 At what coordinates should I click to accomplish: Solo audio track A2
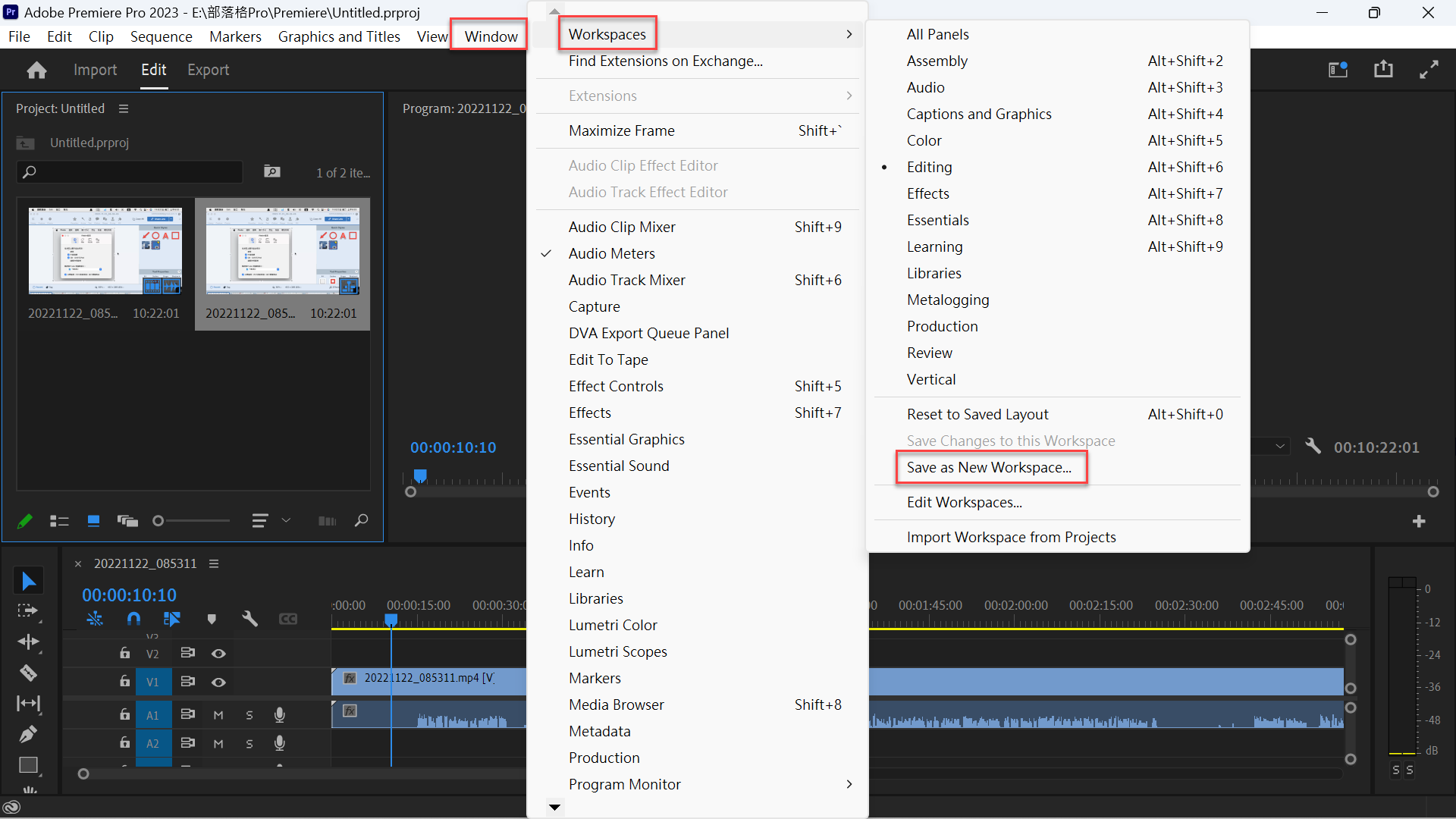click(249, 744)
